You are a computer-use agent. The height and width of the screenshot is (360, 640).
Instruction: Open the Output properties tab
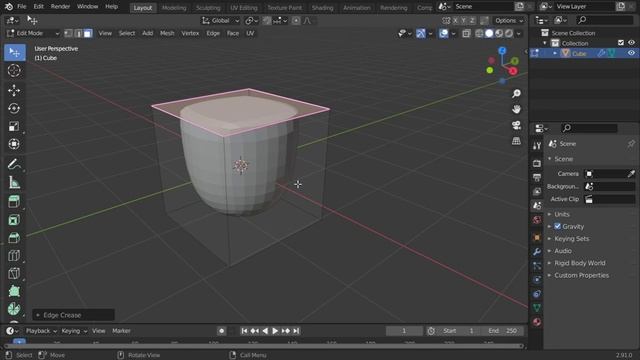point(537,178)
